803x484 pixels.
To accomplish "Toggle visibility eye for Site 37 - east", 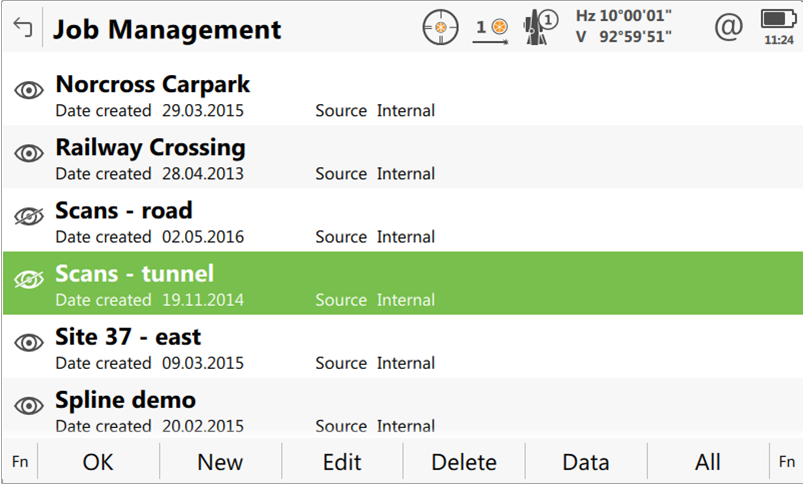I will point(29,343).
